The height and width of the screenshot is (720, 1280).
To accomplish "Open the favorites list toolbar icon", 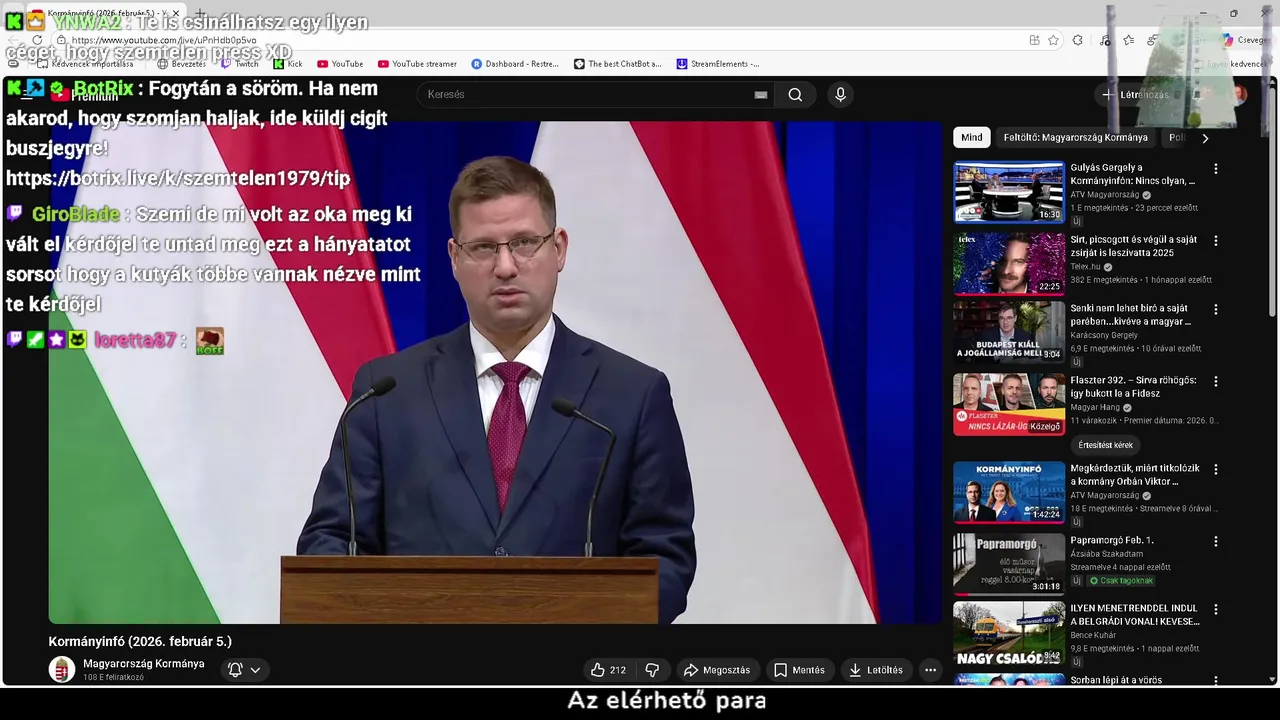I will 1128,40.
